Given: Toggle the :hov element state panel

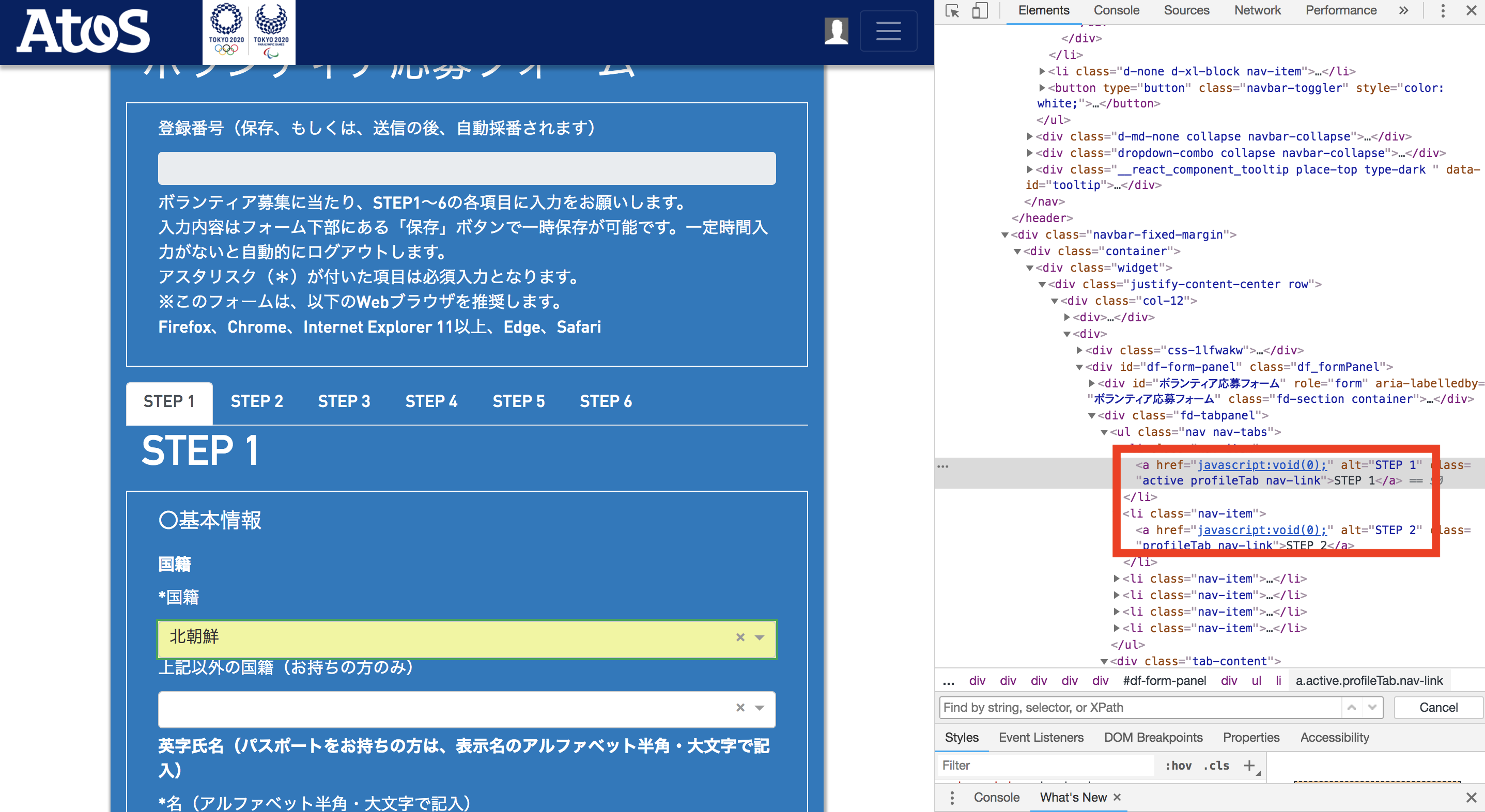Looking at the screenshot, I should [1180, 766].
